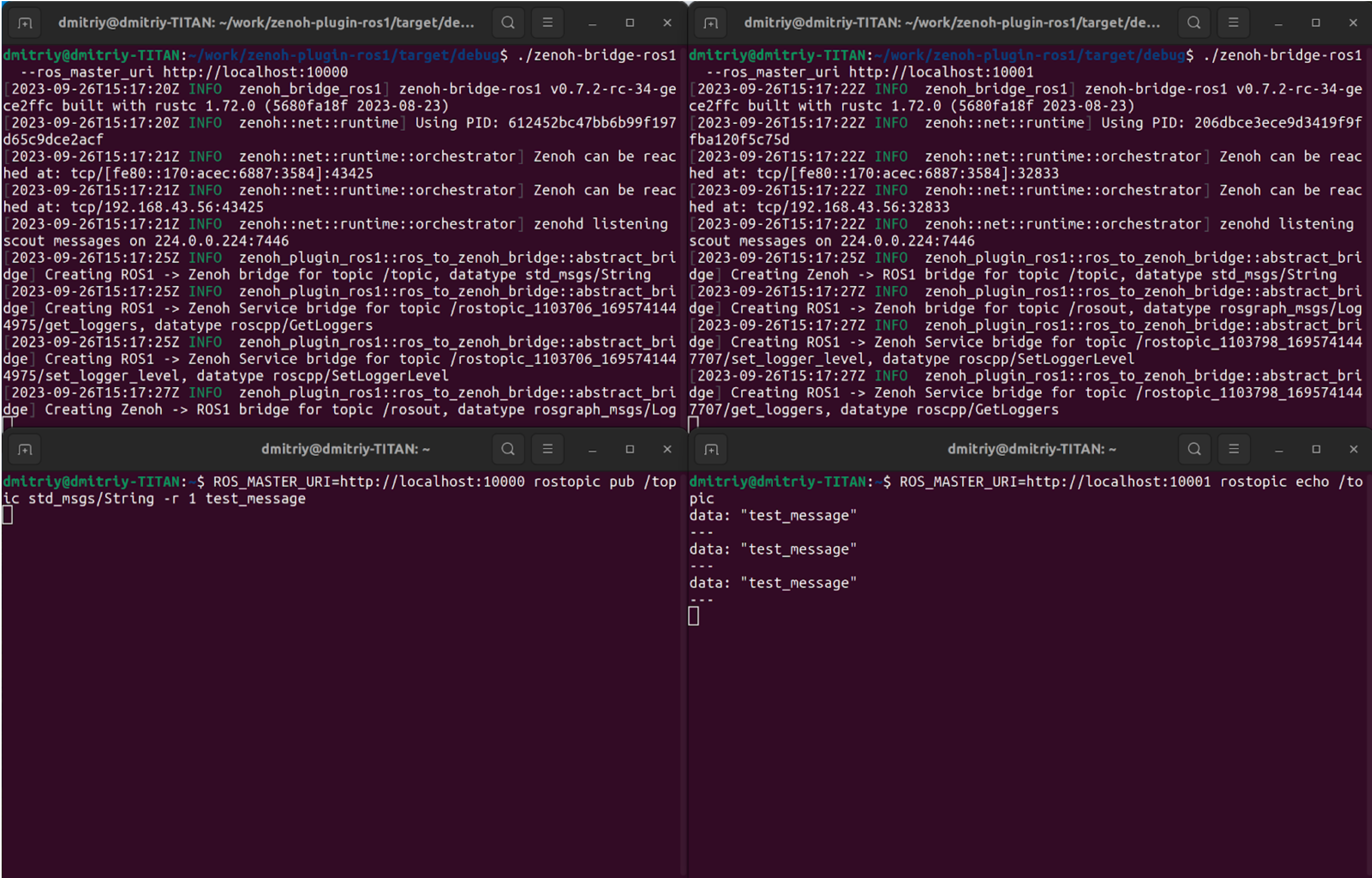Viewport: 1372px width, 878px height.
Task: Click the first test_message output line
Action: [x=773, y=515]
